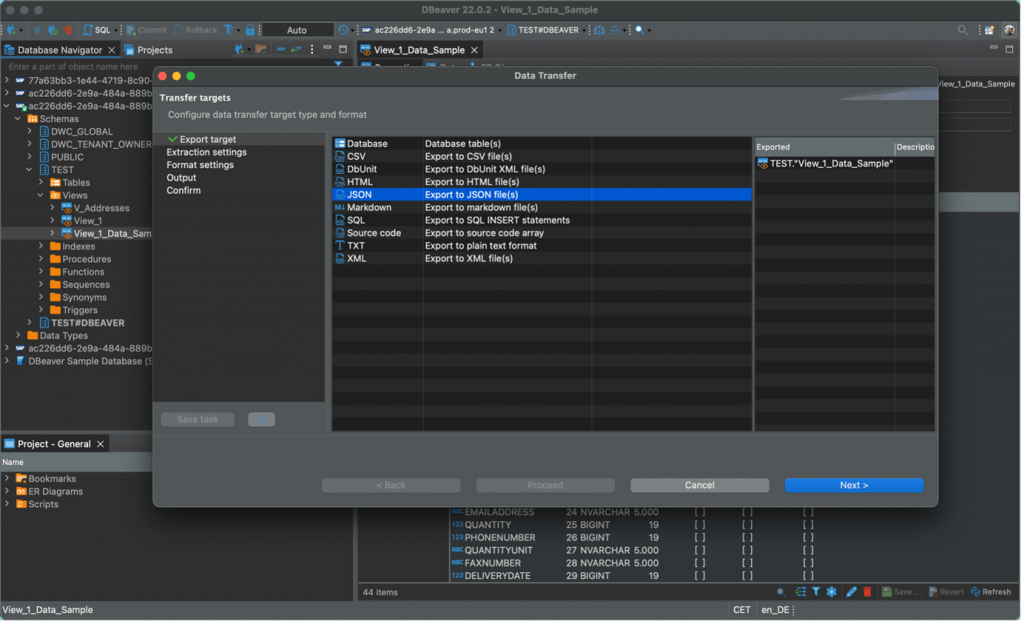
Task: Choose TXT plain text export
Action: pos(541,246)
